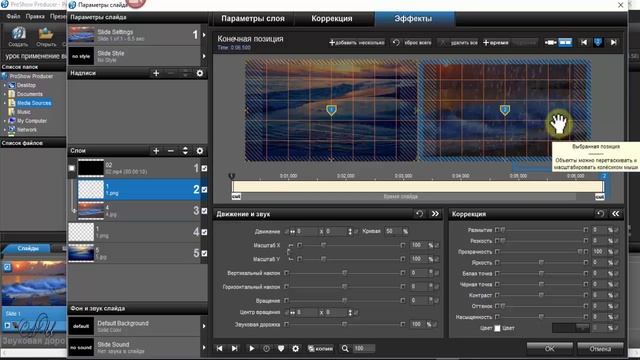The height and width of the screenshot is (360, 640).
Task: Toggle visibility checkbox for selected layer 2
Action: (204, 190)
